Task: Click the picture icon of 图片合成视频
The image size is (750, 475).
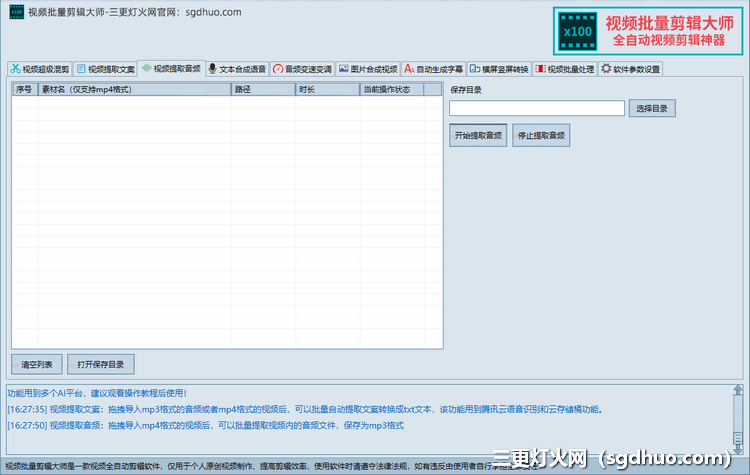Action: (343, 69)
